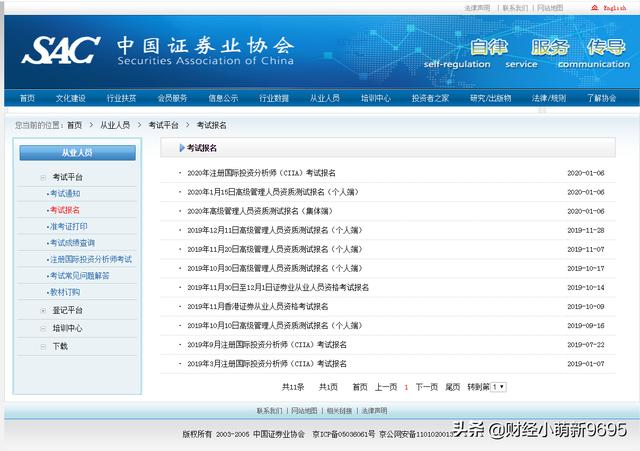Open 了解协会 navigation menu

602,98
